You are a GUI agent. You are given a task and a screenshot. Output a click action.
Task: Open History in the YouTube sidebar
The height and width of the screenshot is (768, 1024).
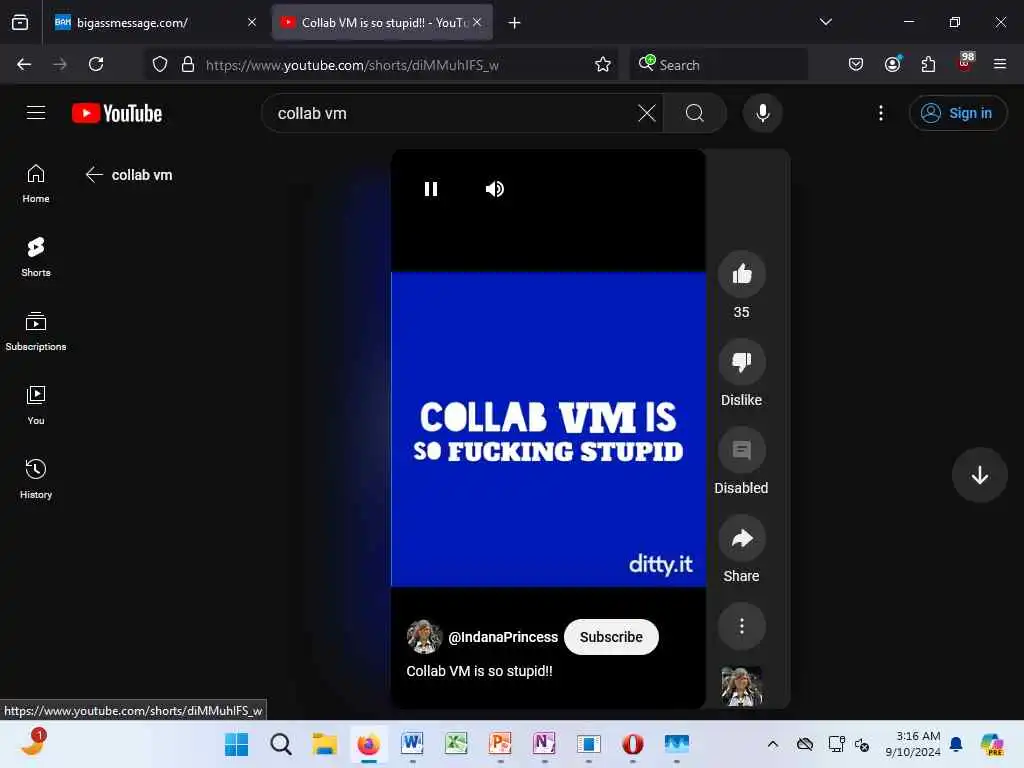coord(36,479)
